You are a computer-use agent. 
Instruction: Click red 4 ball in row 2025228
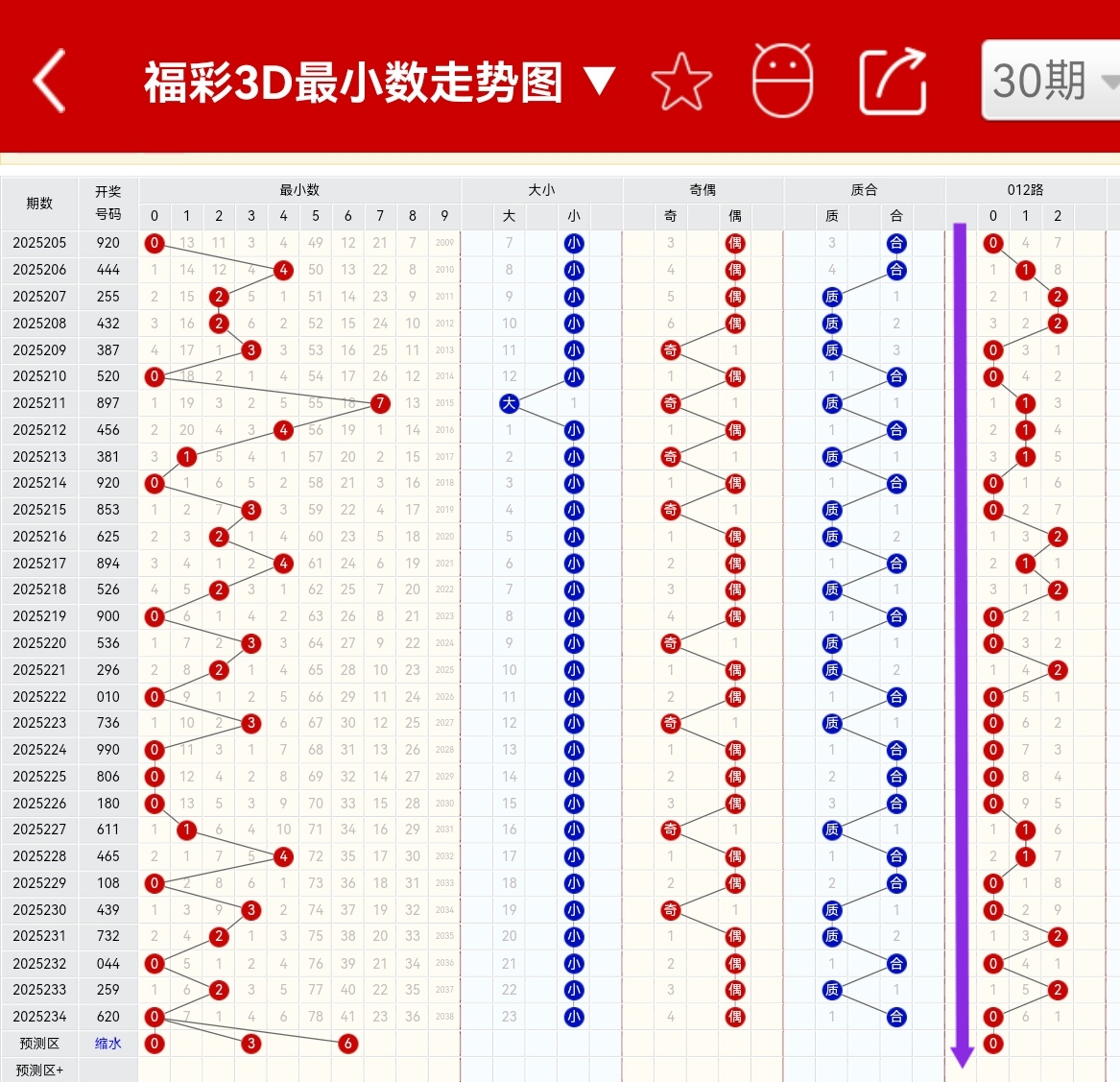pyautogui.click(x=283, y=856)
